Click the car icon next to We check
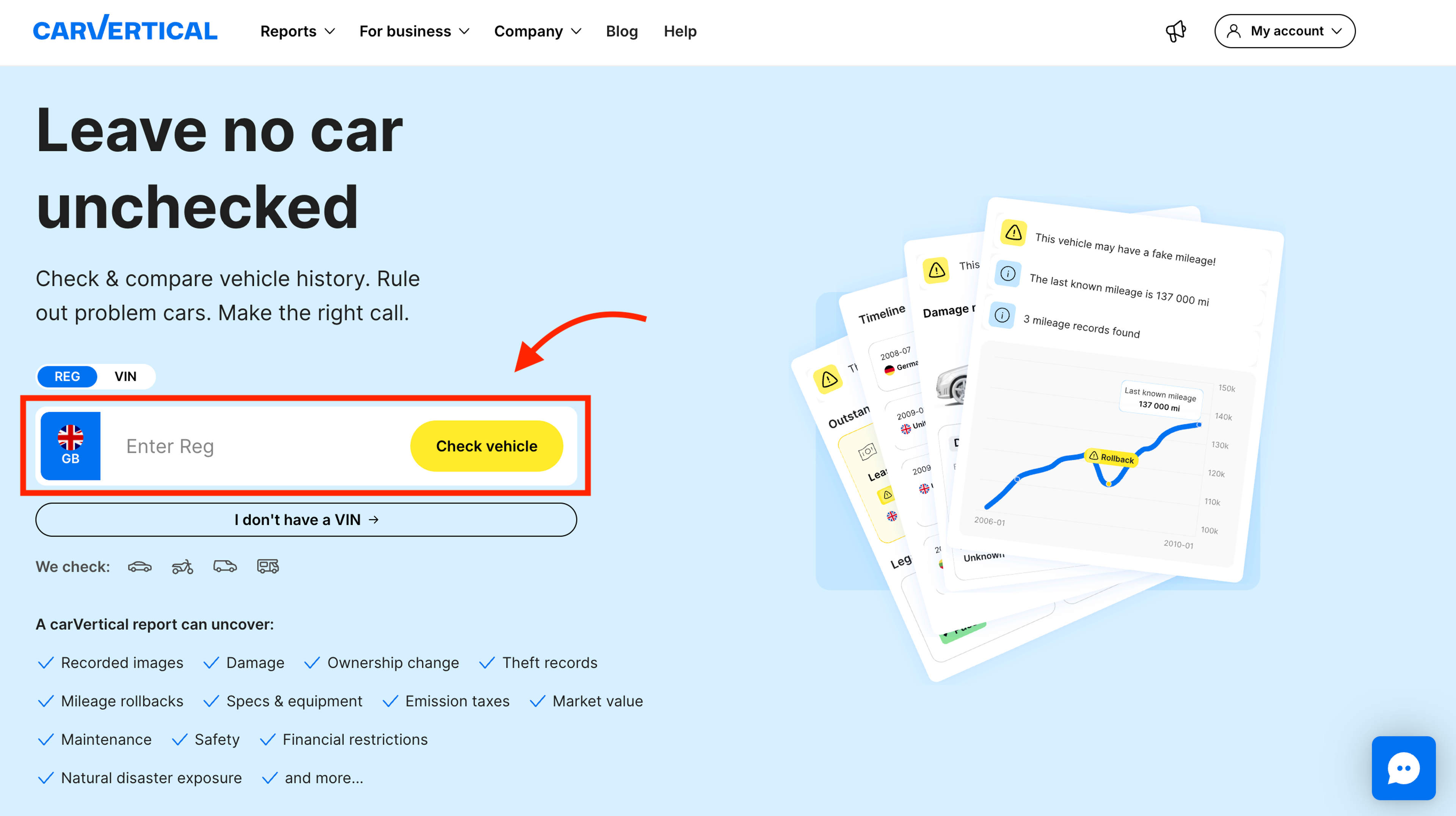1456x816 pixels. [140, 566]
